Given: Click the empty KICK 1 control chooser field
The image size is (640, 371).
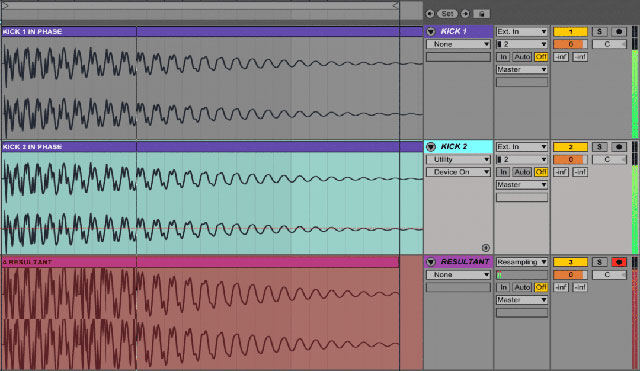Looking at the screenshot, I should tap(458, 57).
